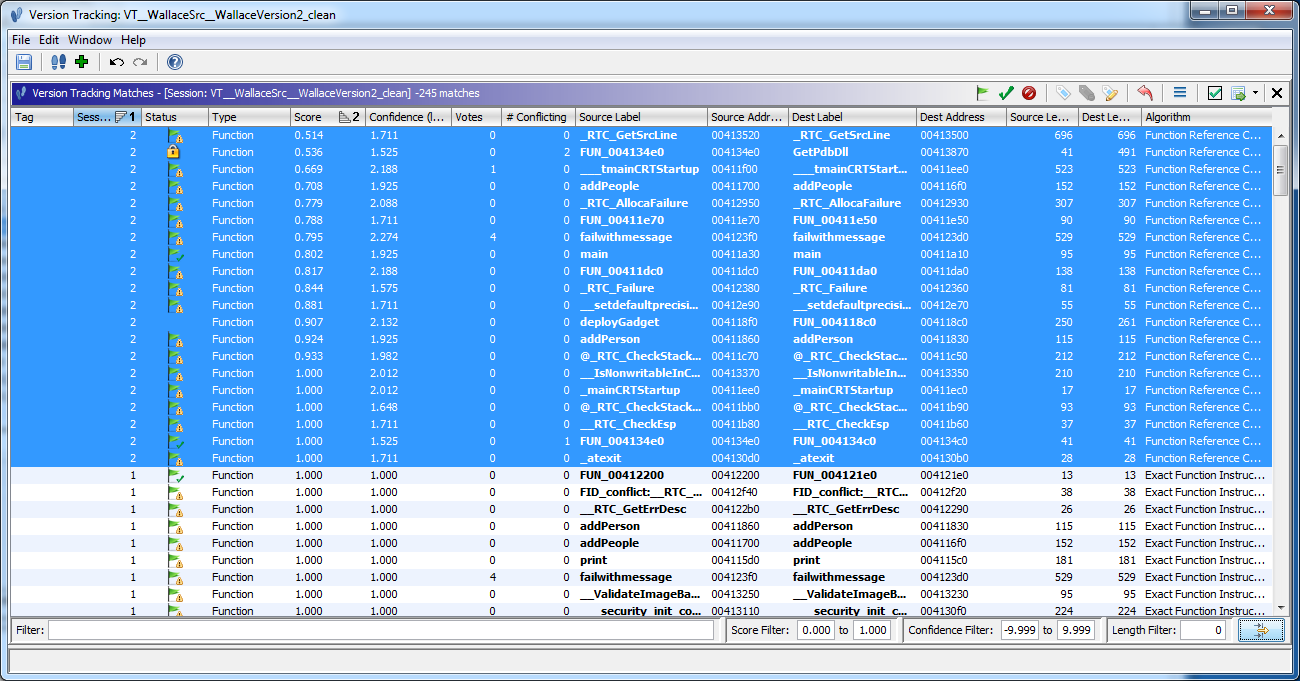Click the Filter text input field
1300x681 pixels.
(381, 630)
